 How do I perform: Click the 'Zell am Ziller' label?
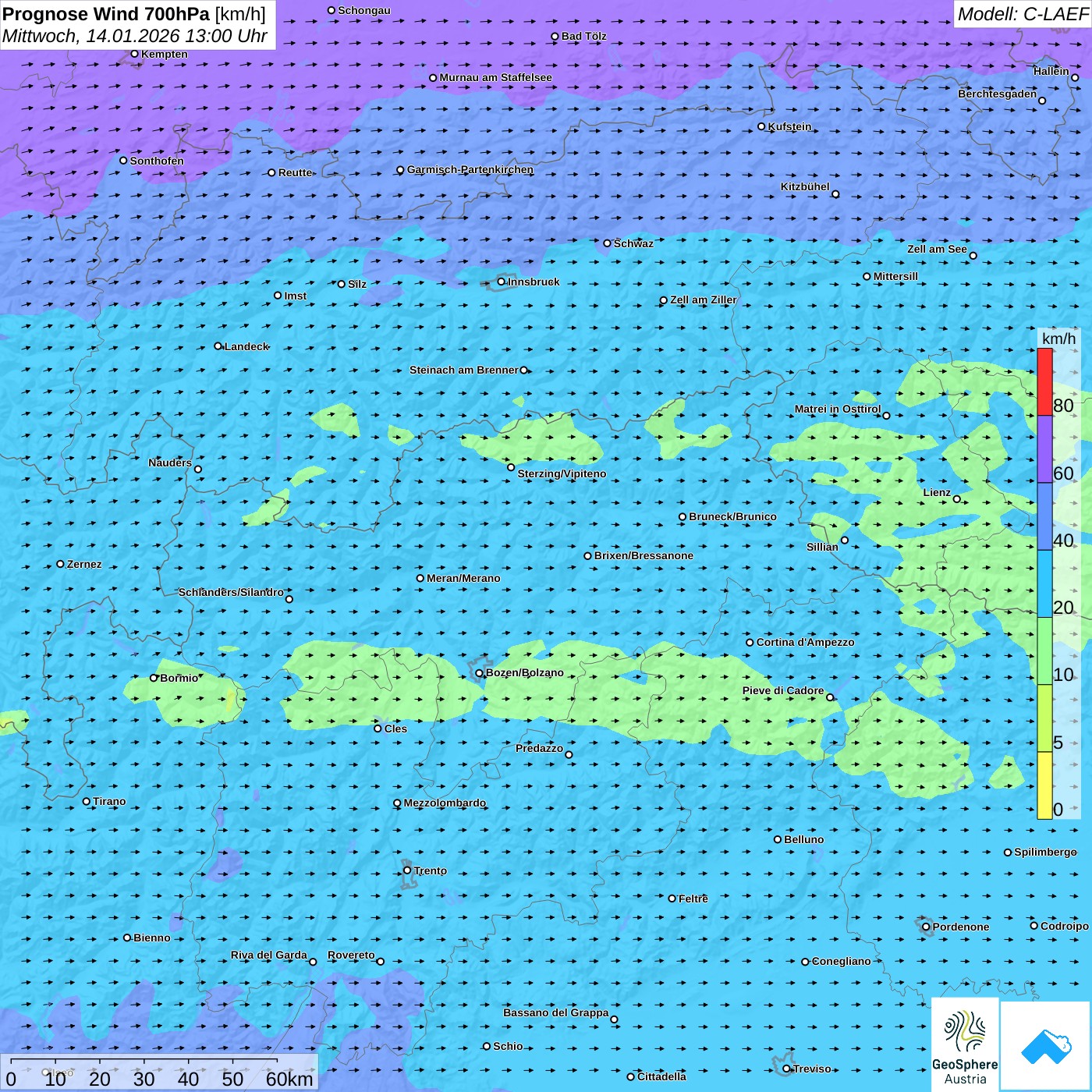point(703,300)
